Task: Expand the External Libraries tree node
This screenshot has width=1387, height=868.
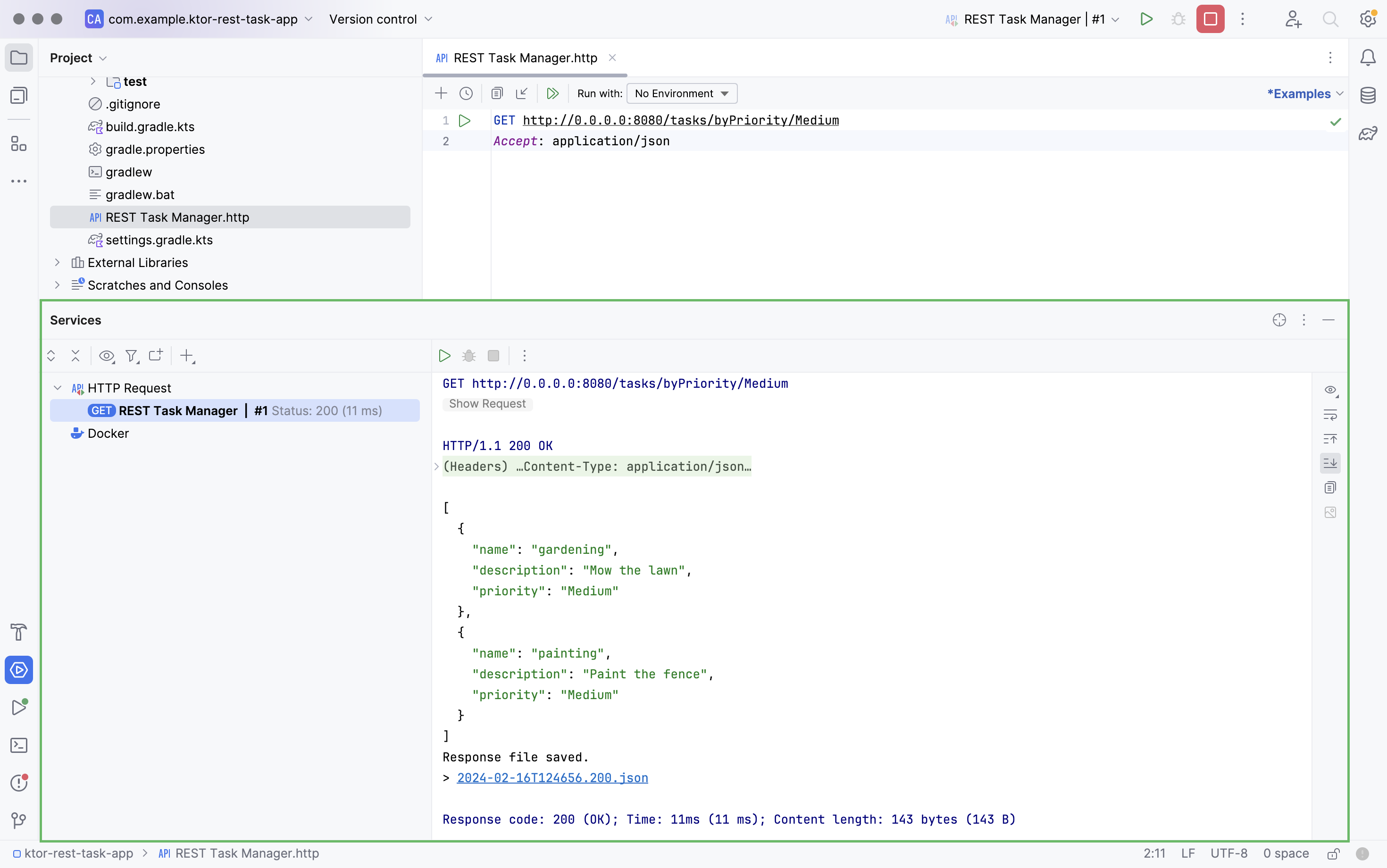Action: pyautogui.click(x=57, y=262)
